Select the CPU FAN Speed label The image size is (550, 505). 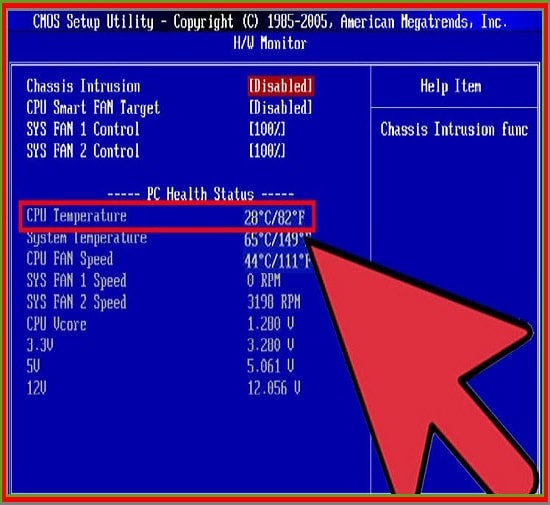(70, 259)
